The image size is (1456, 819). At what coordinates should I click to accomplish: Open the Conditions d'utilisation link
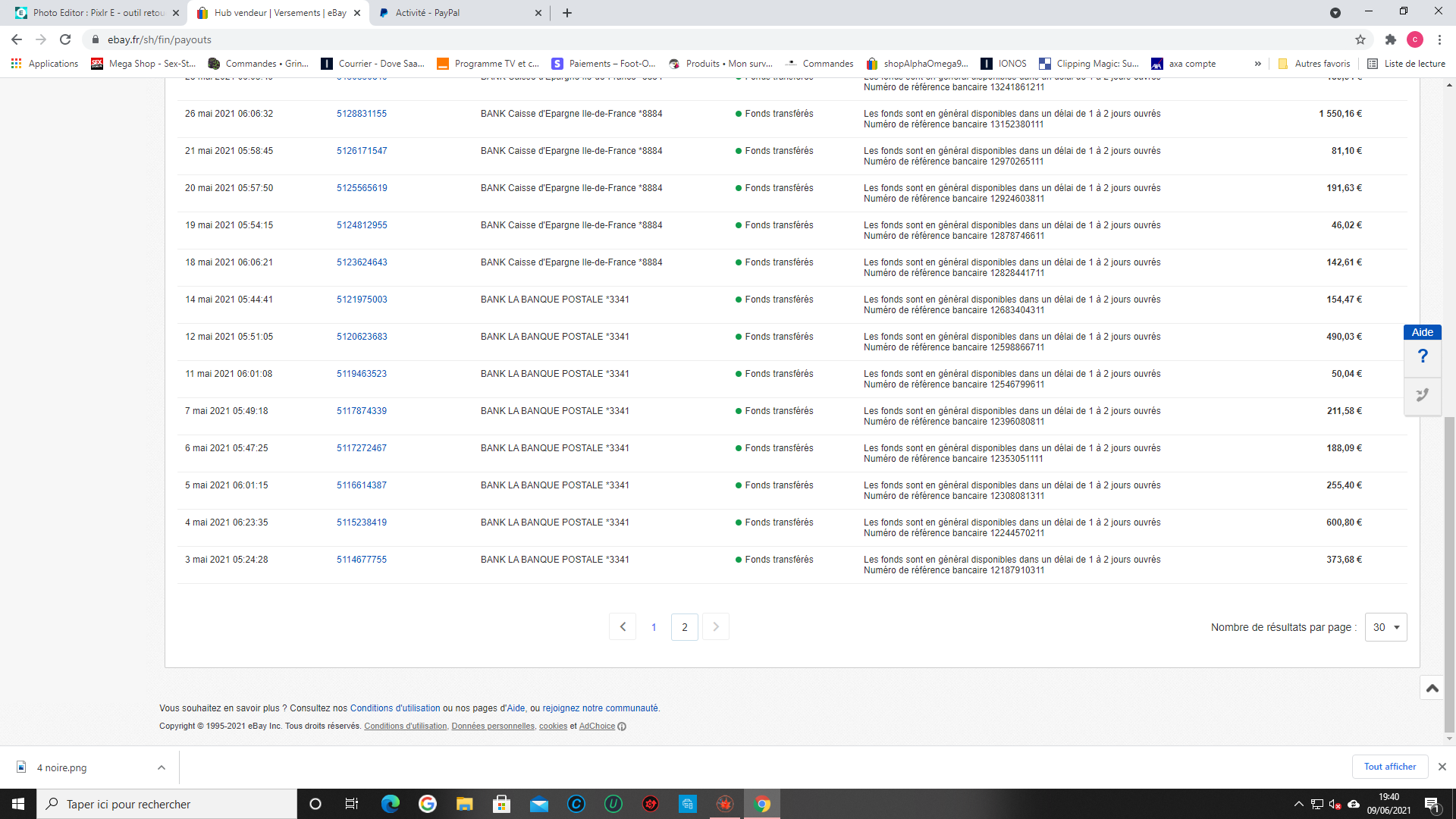394,708
